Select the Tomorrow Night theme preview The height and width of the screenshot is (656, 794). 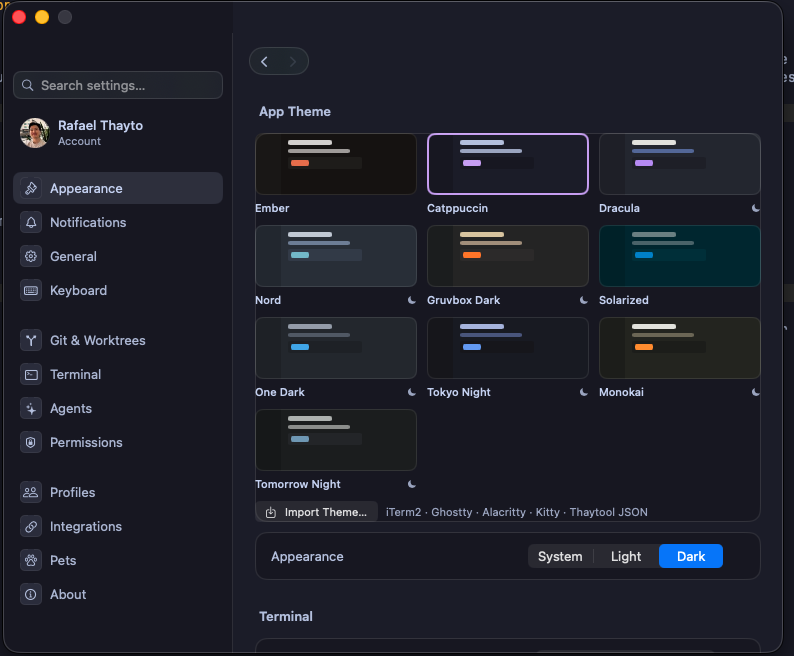(x=336, y=440)
